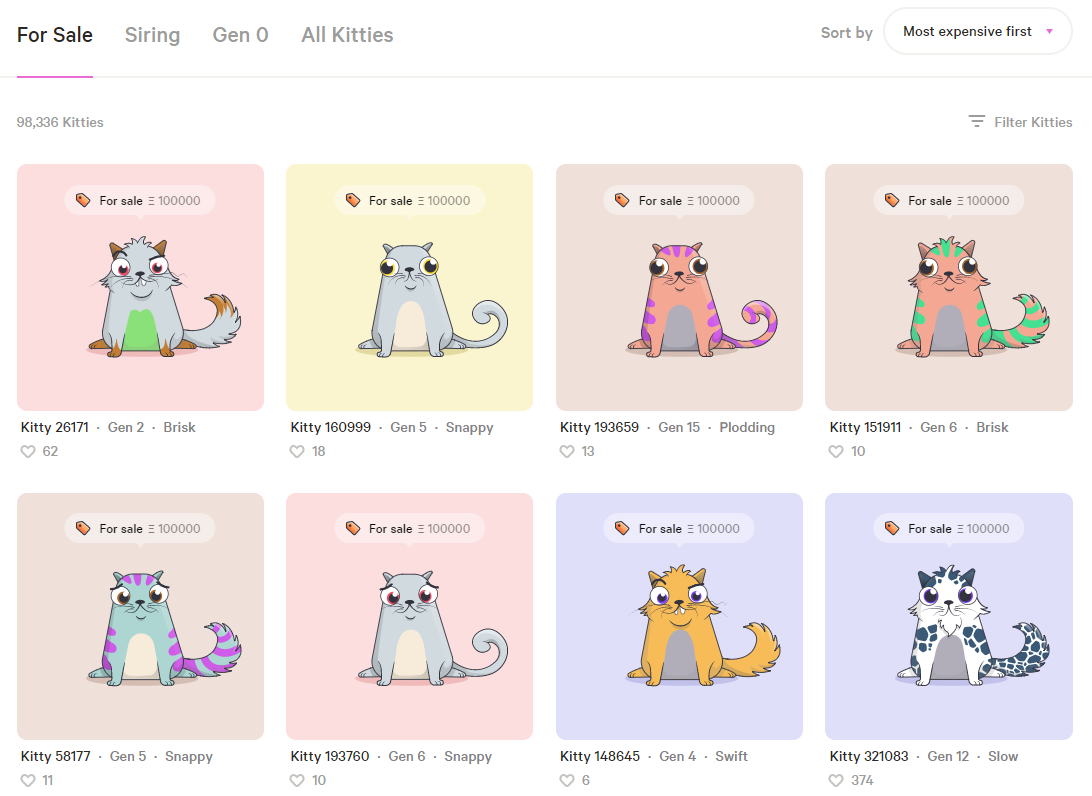This screenshot has height=796, width=1092.
Task: Heart icon under Kitty 148645
Action: (x=567, y=780)
